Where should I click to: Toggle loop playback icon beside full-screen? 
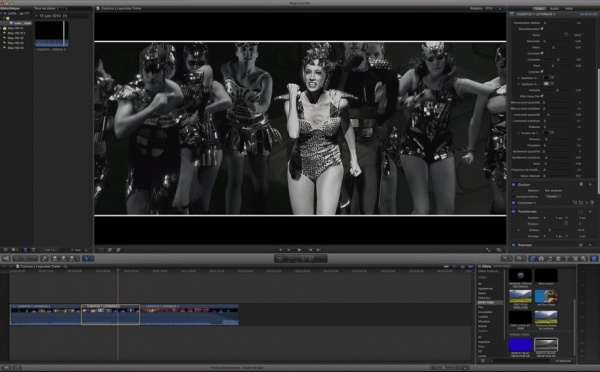499,250
